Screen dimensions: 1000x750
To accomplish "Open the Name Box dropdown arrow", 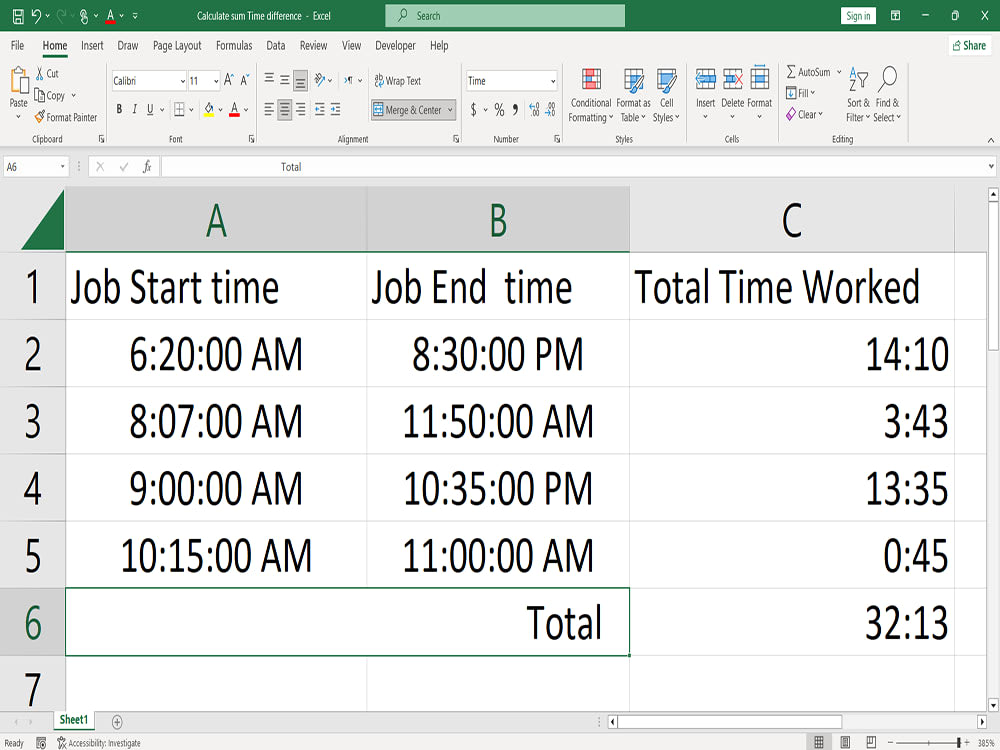I will 62,166.
